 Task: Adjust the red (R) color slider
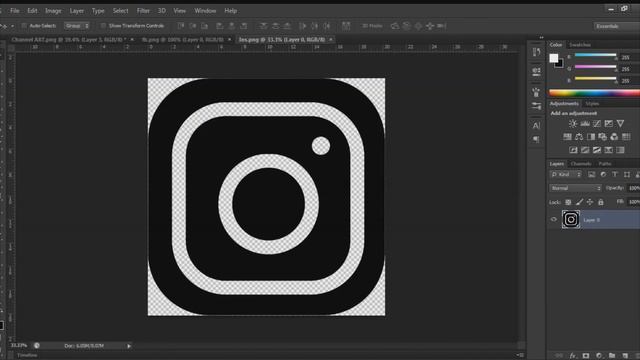596,56
